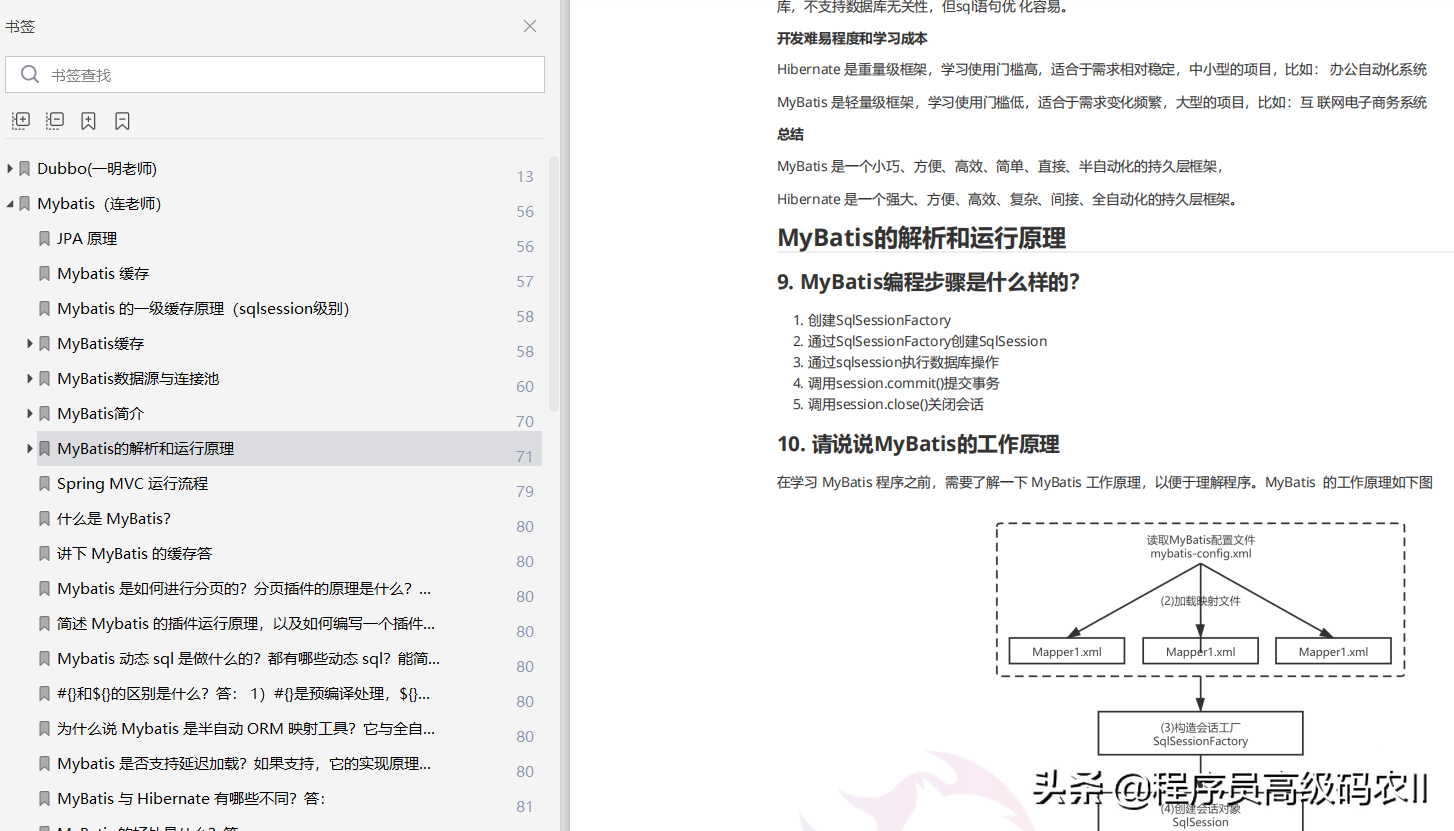
Task: Select MyBatis的解析和运行原理 bookmark
Action: [x=146, y=449]
